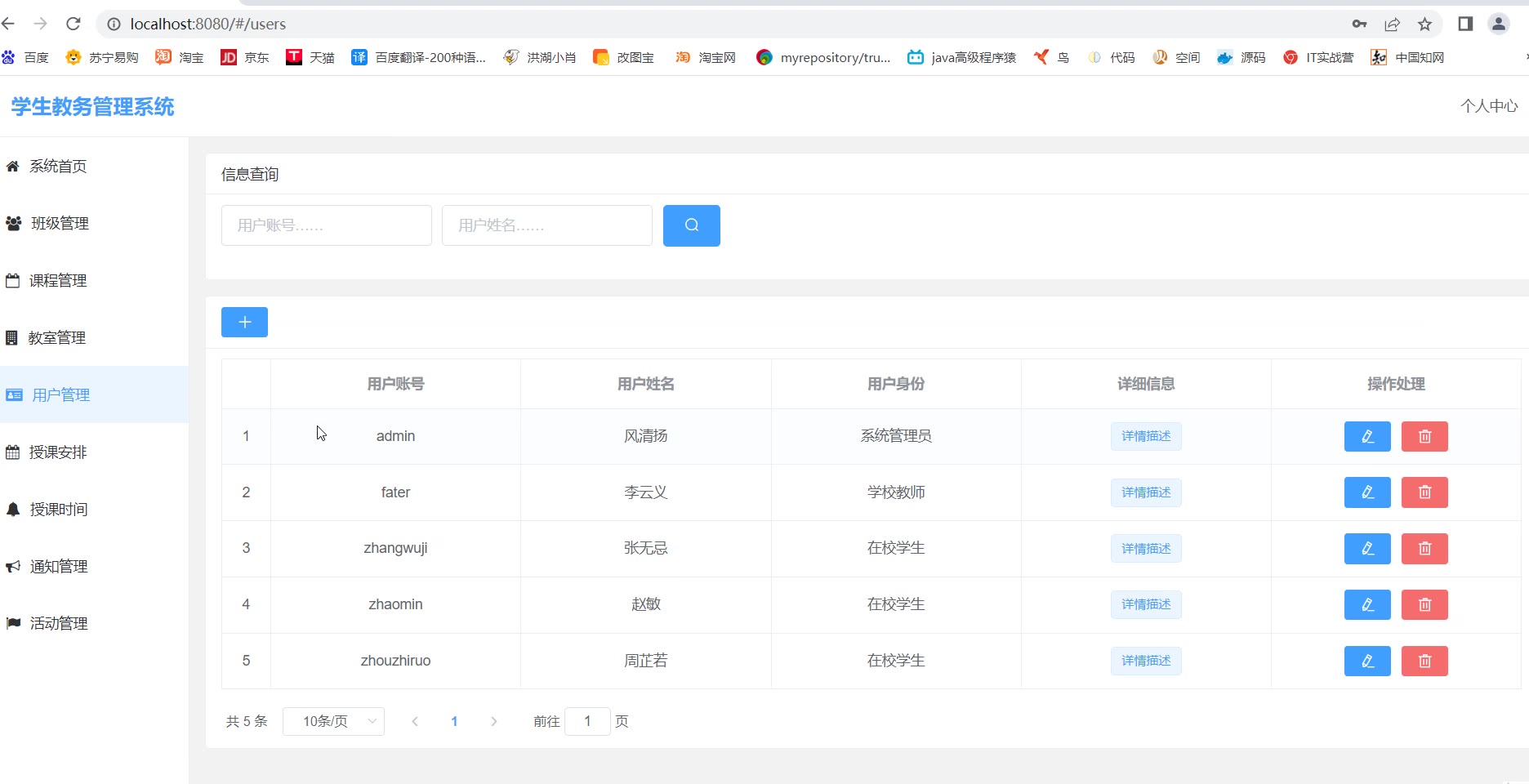Click previous page arrow in pagination
This screenshot has height=784, width=1529.
[x=415, y=721]
